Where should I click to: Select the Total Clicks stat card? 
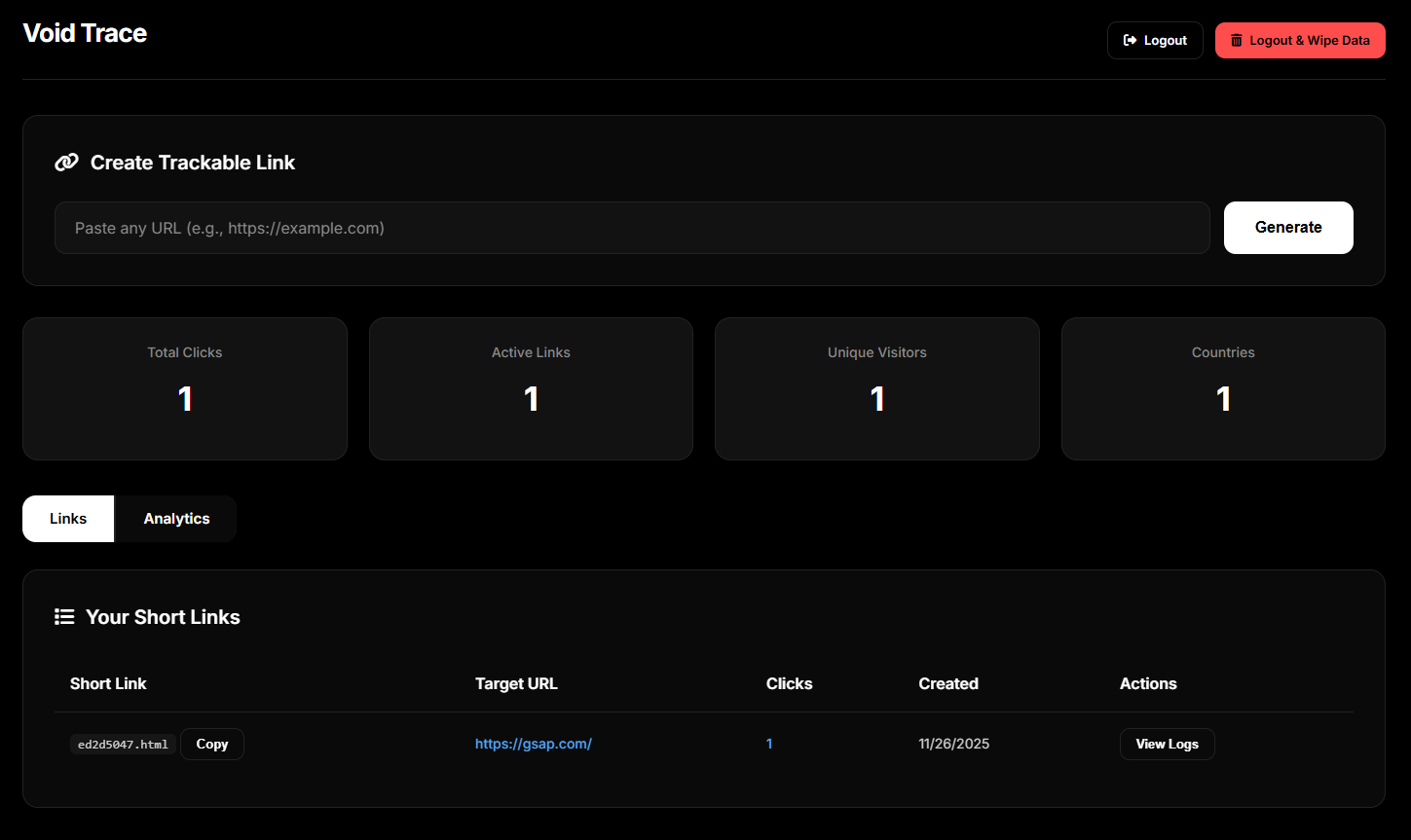point(184,388)
